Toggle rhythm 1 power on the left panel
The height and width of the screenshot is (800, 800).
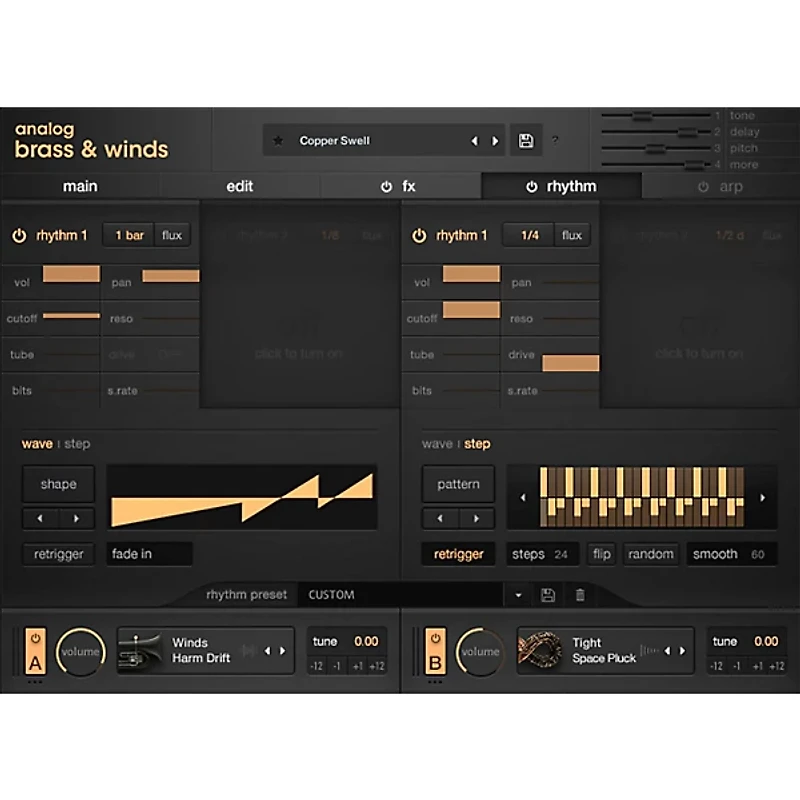pos(20,235)
